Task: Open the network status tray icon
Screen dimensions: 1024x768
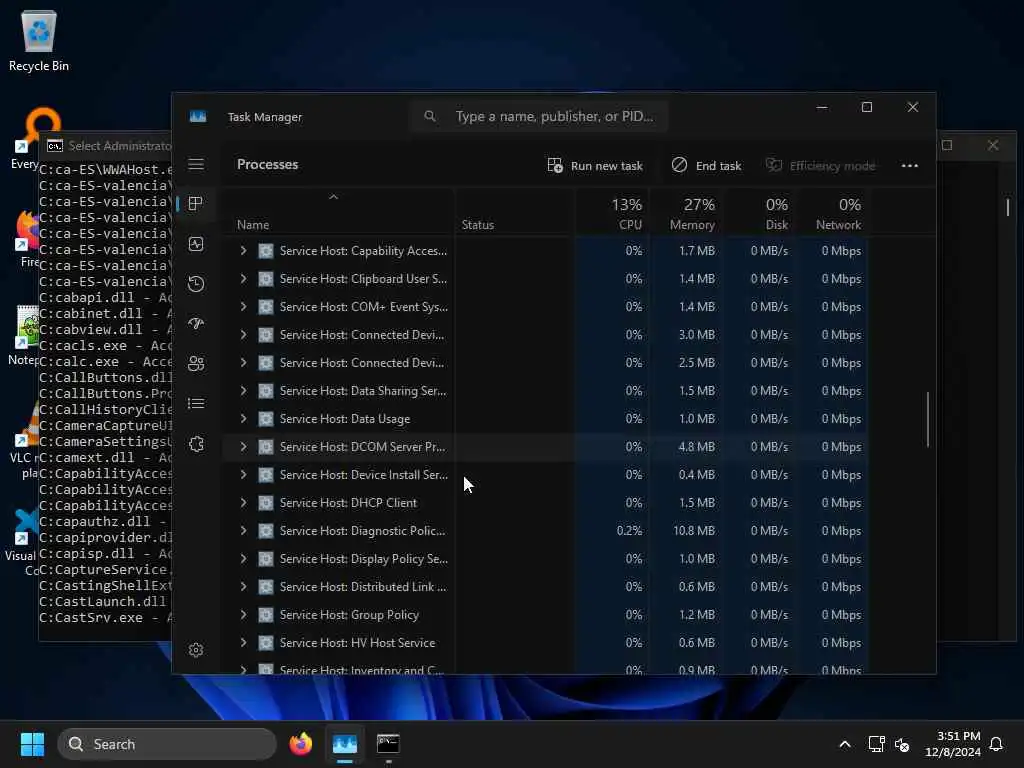Action: (x=876, y=744)
